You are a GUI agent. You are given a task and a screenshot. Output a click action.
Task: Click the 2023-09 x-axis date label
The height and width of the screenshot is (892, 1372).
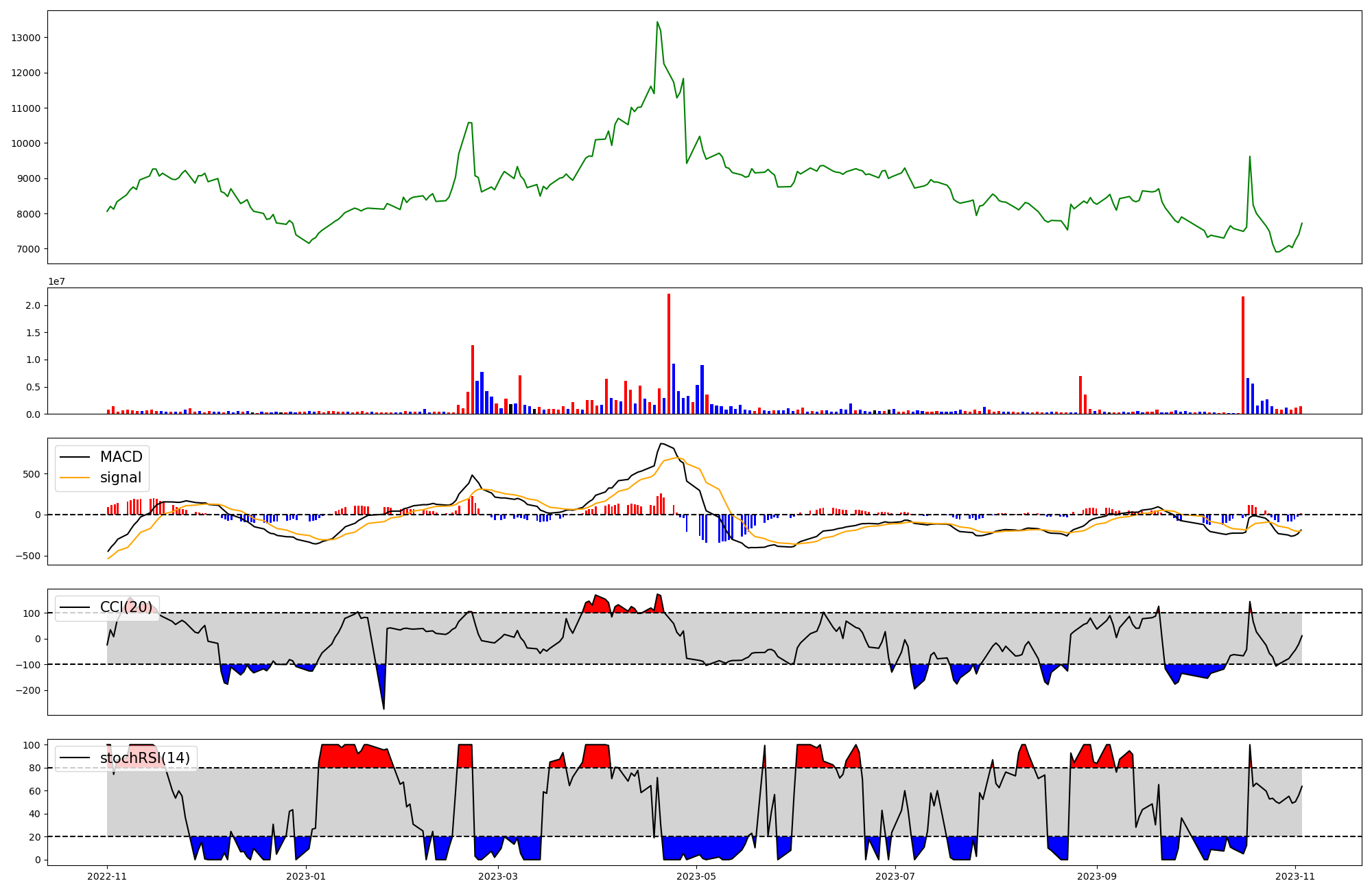[x=1096, y=876]
